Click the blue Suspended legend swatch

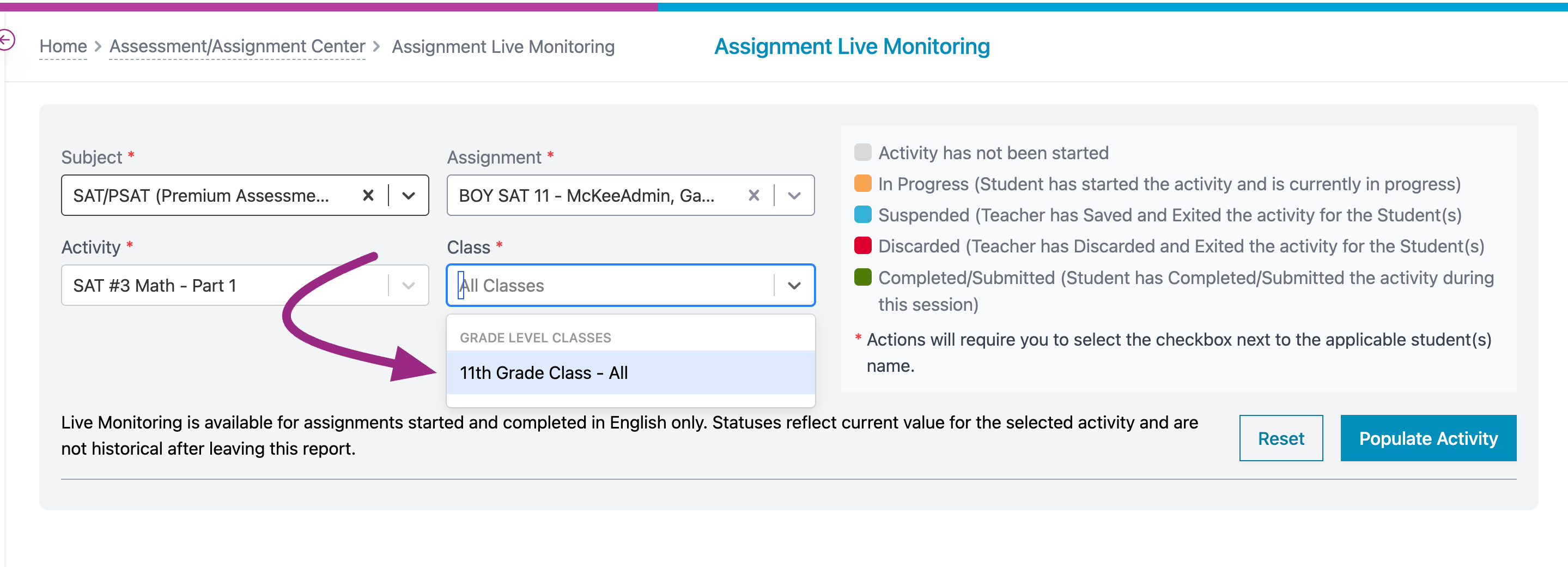pos(862,214)
